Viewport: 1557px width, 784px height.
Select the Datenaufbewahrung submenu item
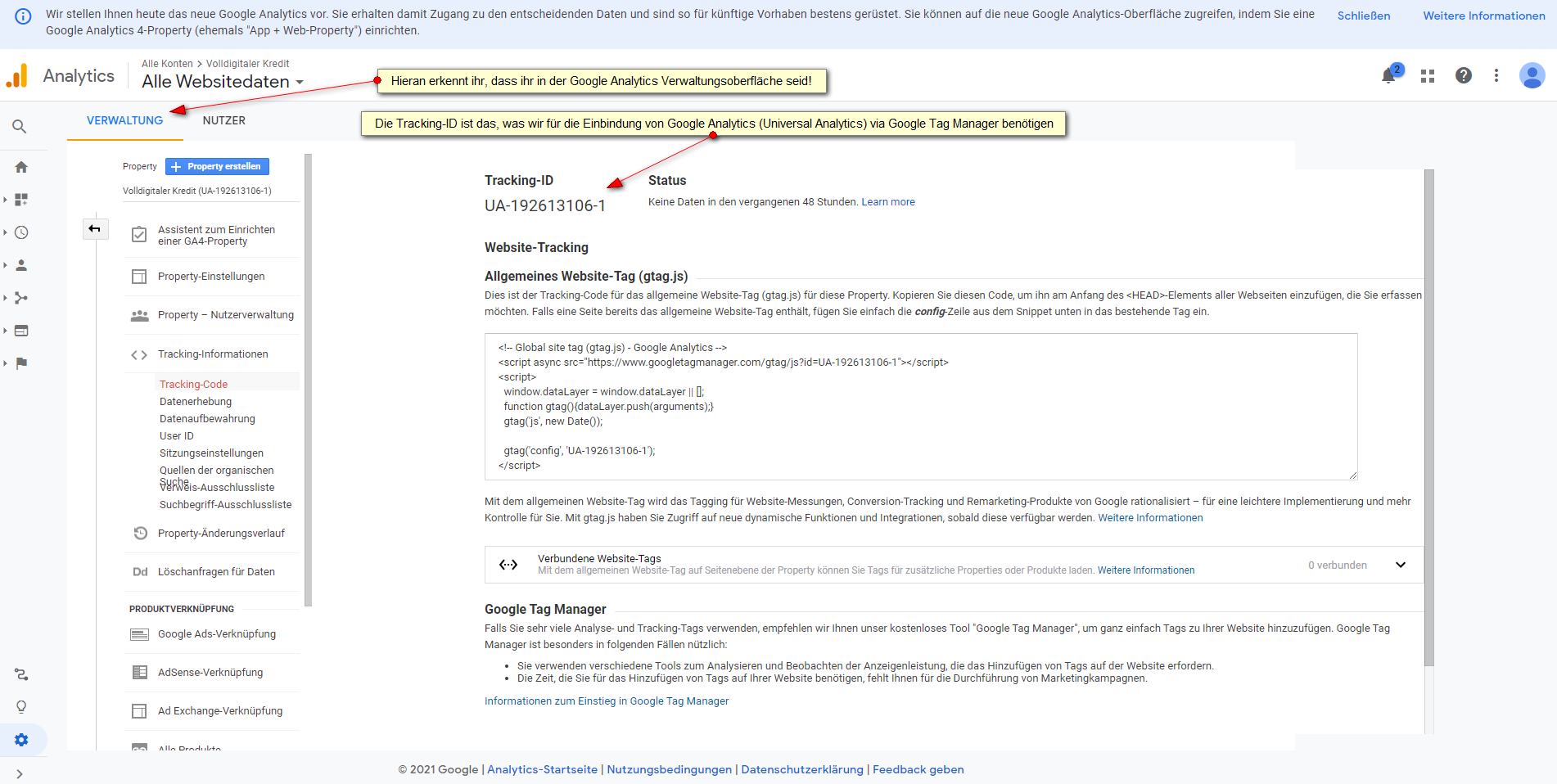pos(207,419)
